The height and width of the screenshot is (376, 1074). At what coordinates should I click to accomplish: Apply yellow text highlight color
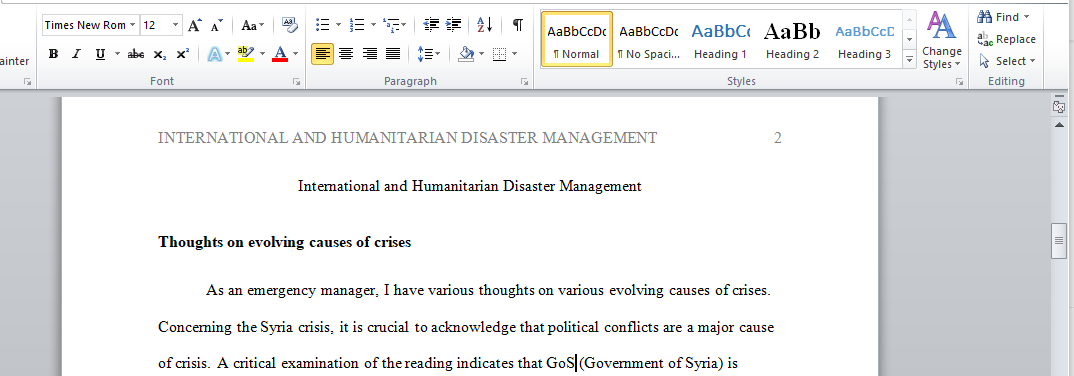tap(246, 54)
